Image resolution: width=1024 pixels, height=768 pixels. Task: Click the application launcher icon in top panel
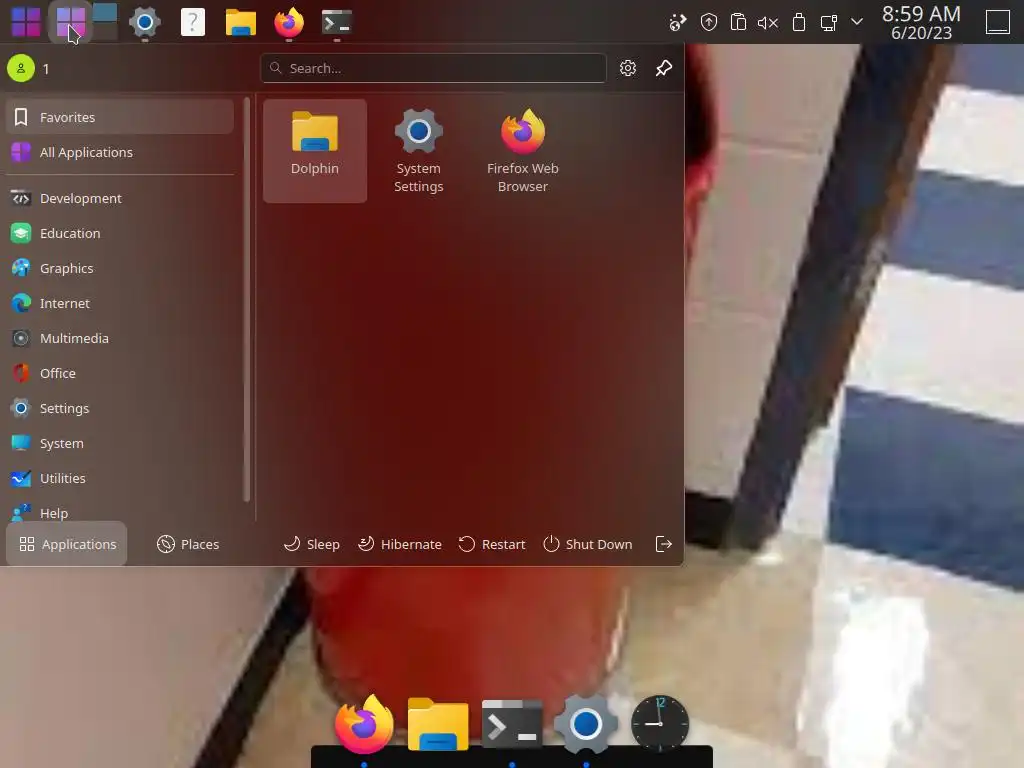click(26, 22)
